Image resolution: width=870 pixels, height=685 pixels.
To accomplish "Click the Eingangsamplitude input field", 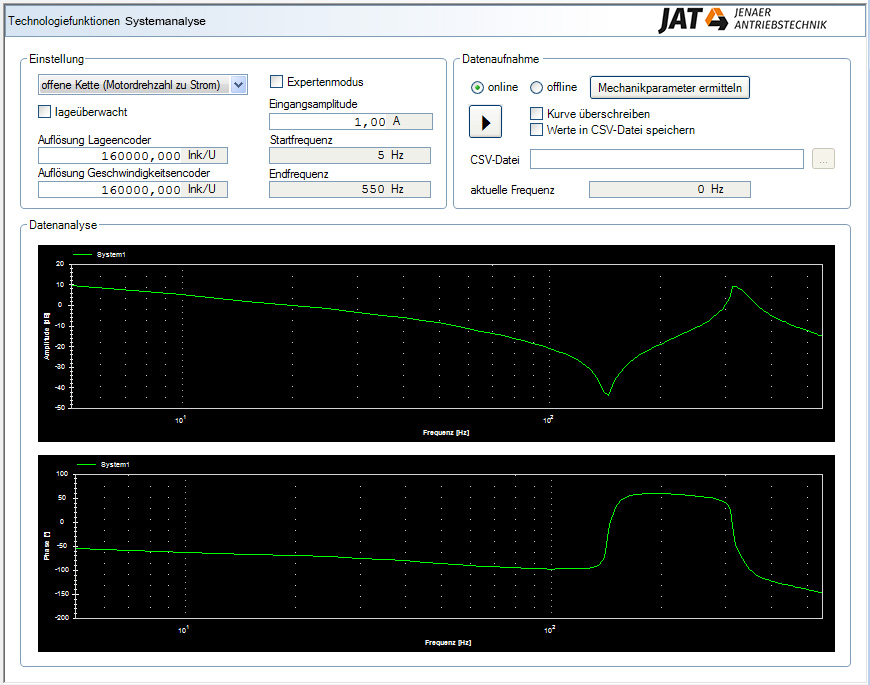I will pyautogui.click(x=328, y=121).
